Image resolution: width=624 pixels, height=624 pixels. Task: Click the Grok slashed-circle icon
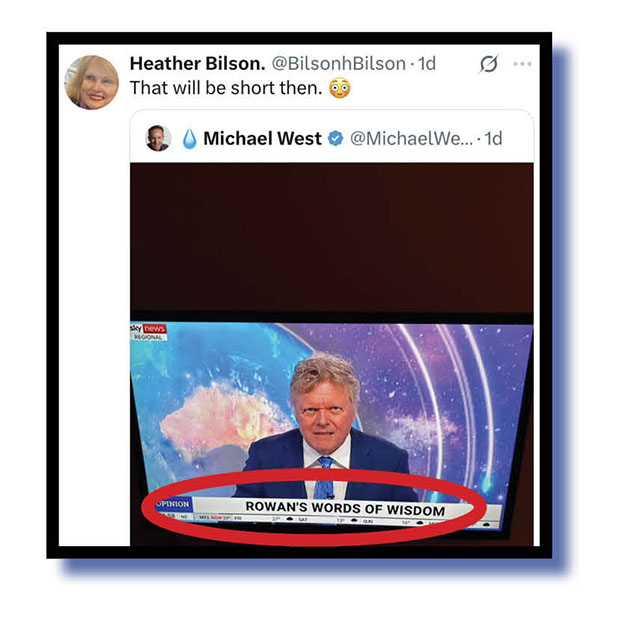[488, 64]
